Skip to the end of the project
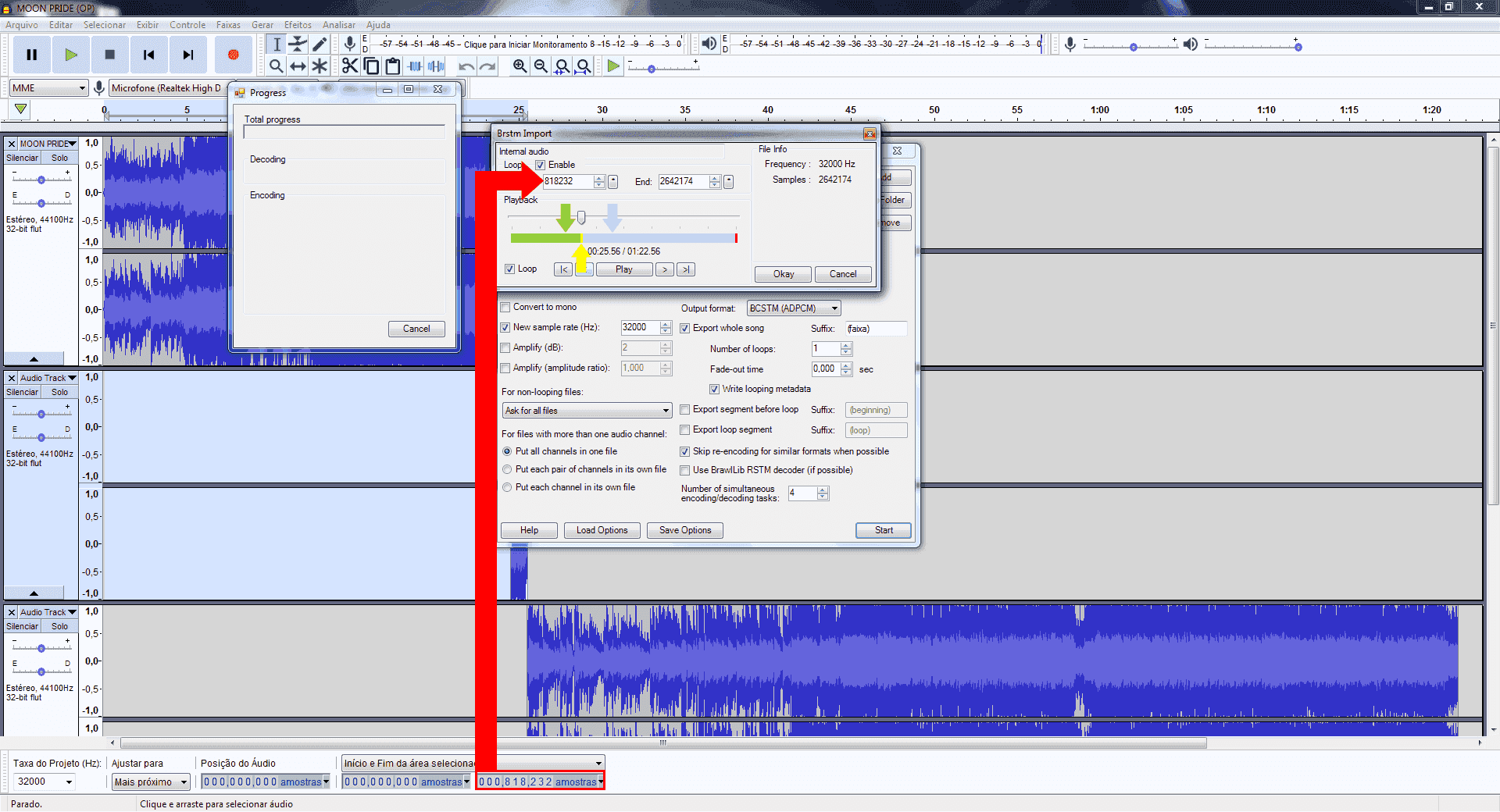Image resolution: width=1500 pixels, height=812 pixels. click(188, 55)
